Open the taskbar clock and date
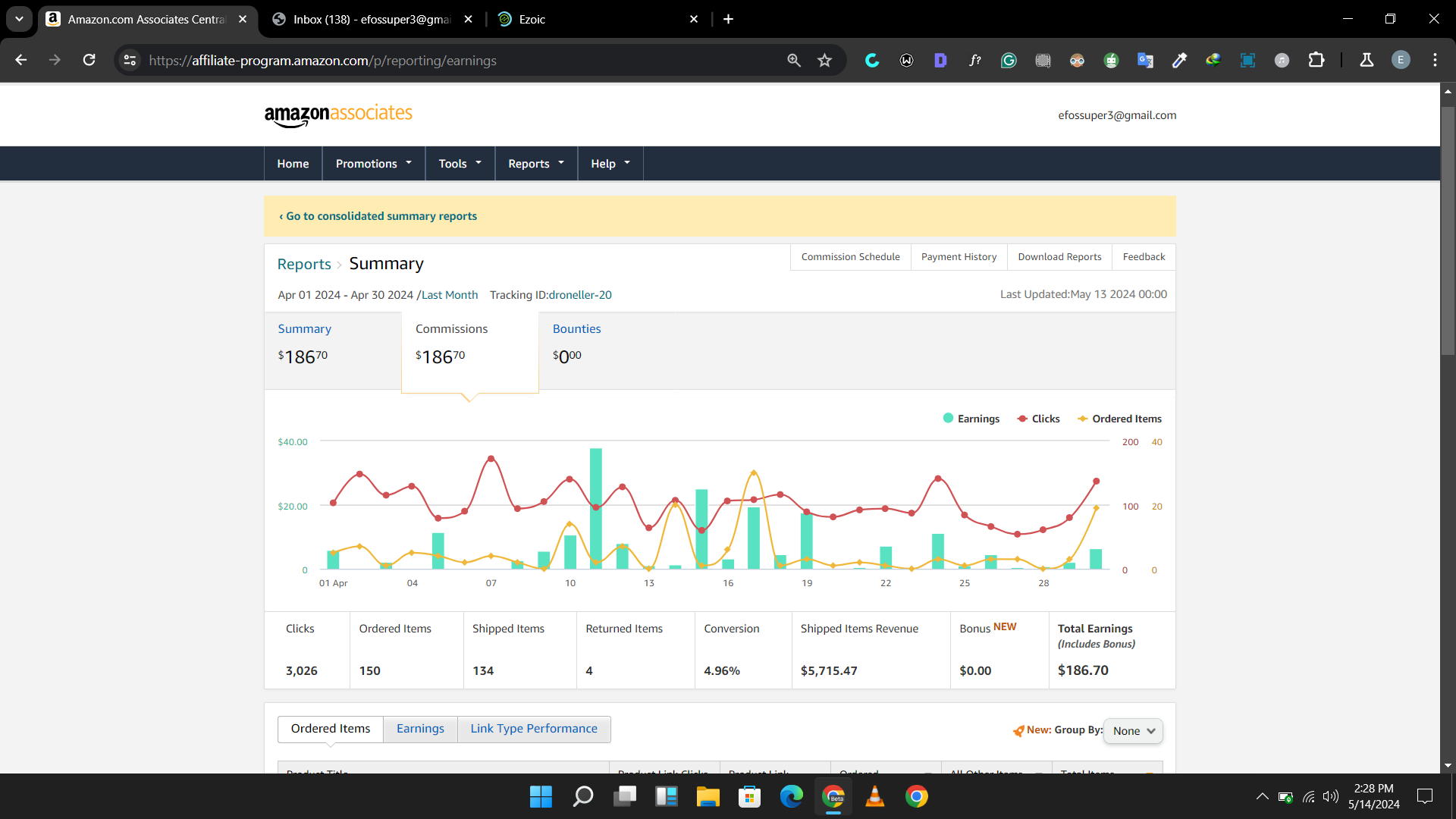Screen dimensions: 1456x819 tap(1373, 796)
